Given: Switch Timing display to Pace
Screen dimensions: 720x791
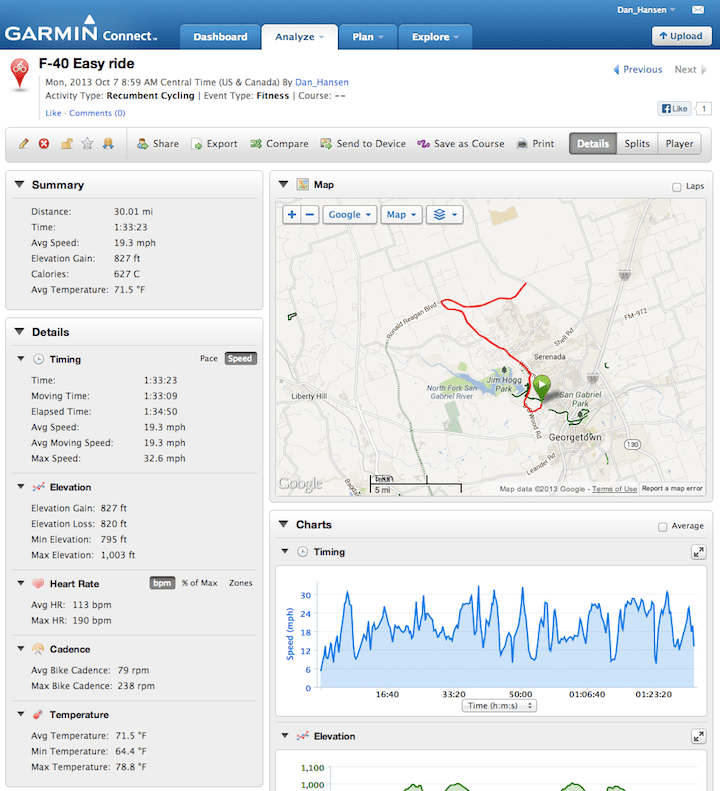Looking at the screenshot, I should 209,359.
